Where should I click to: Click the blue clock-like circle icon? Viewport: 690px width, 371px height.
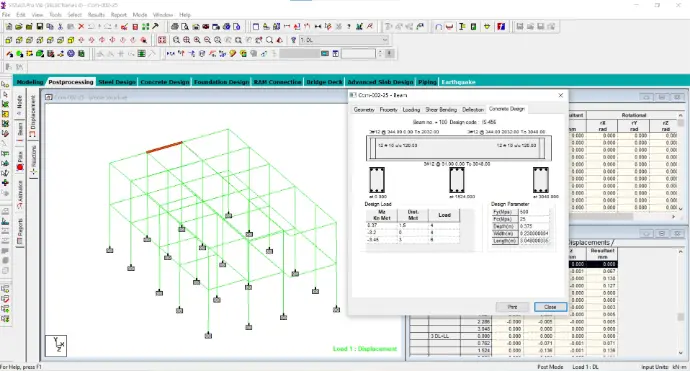pos(71,54)
